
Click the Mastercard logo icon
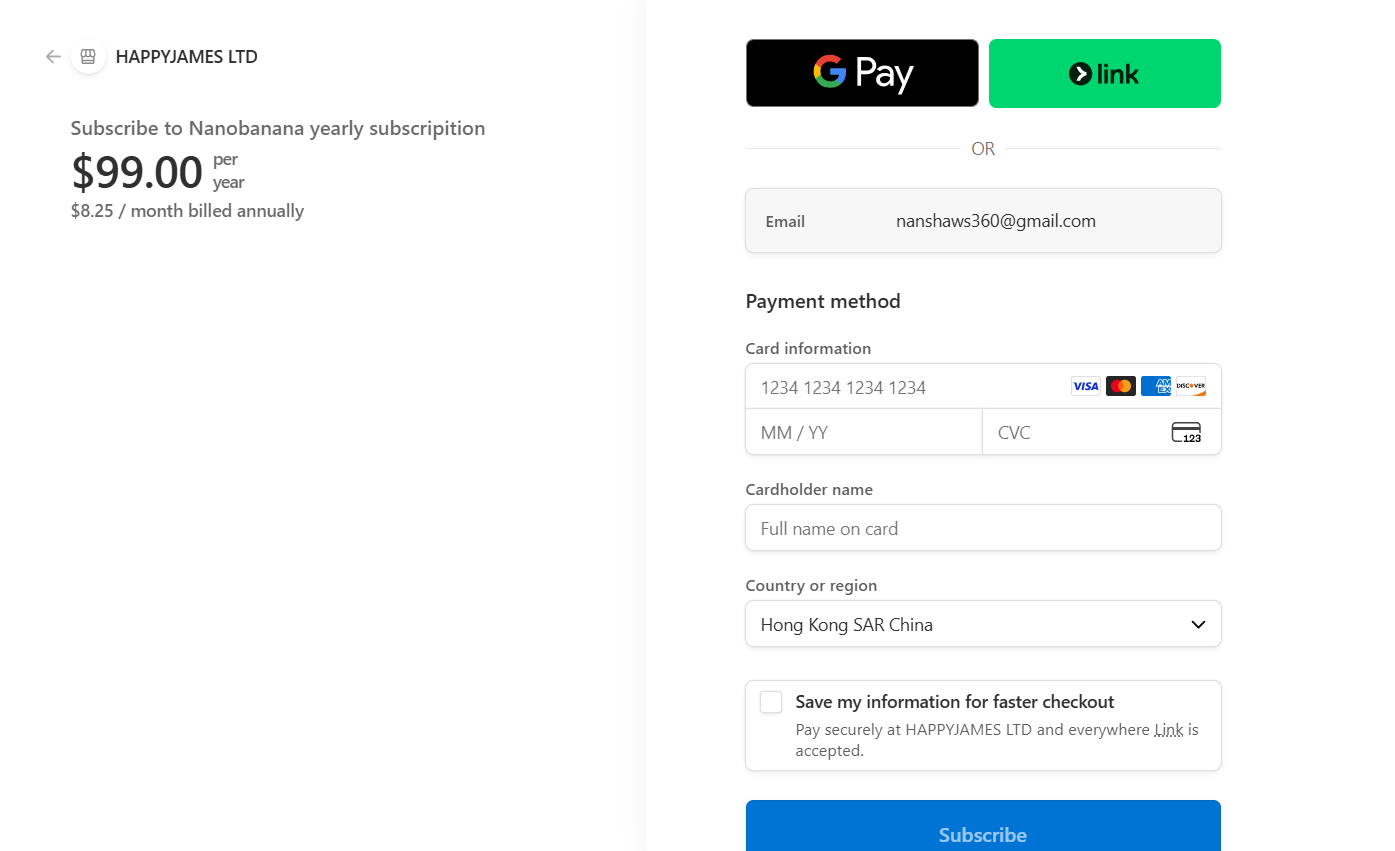click(x=1121, y=386)
